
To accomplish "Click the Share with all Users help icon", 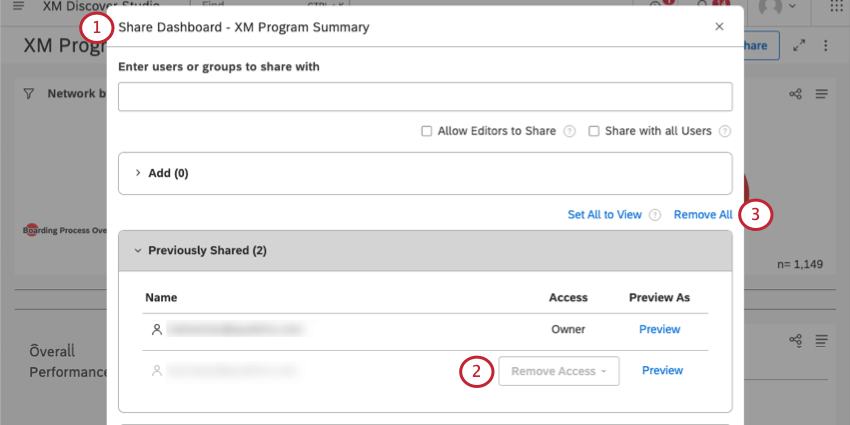I will [725, 131].
